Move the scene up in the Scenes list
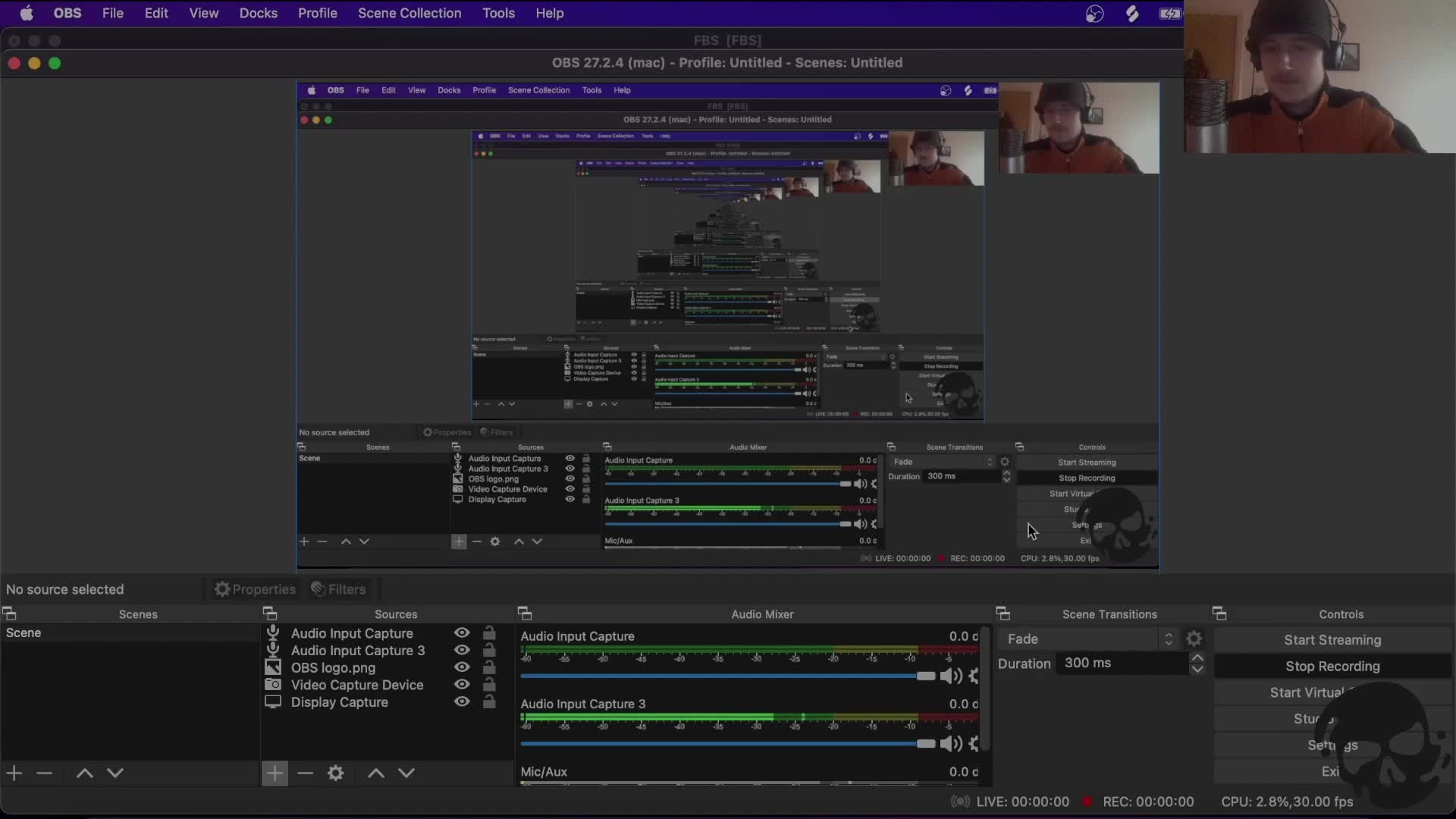 (x=85, y=773)
